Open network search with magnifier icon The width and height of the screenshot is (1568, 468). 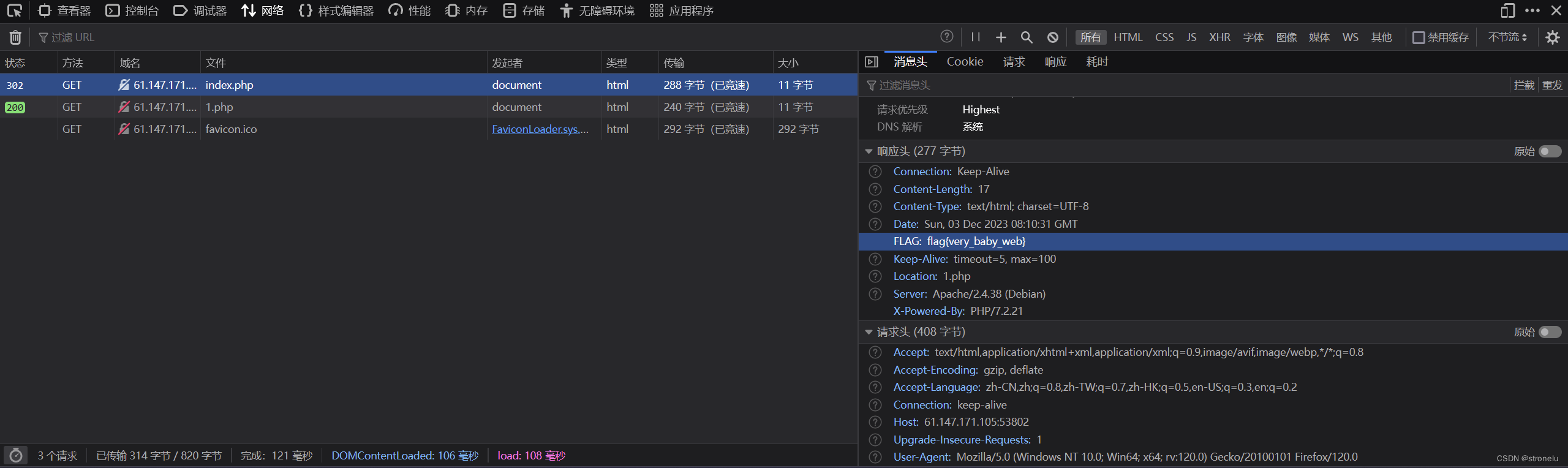tap(1027, 37)
